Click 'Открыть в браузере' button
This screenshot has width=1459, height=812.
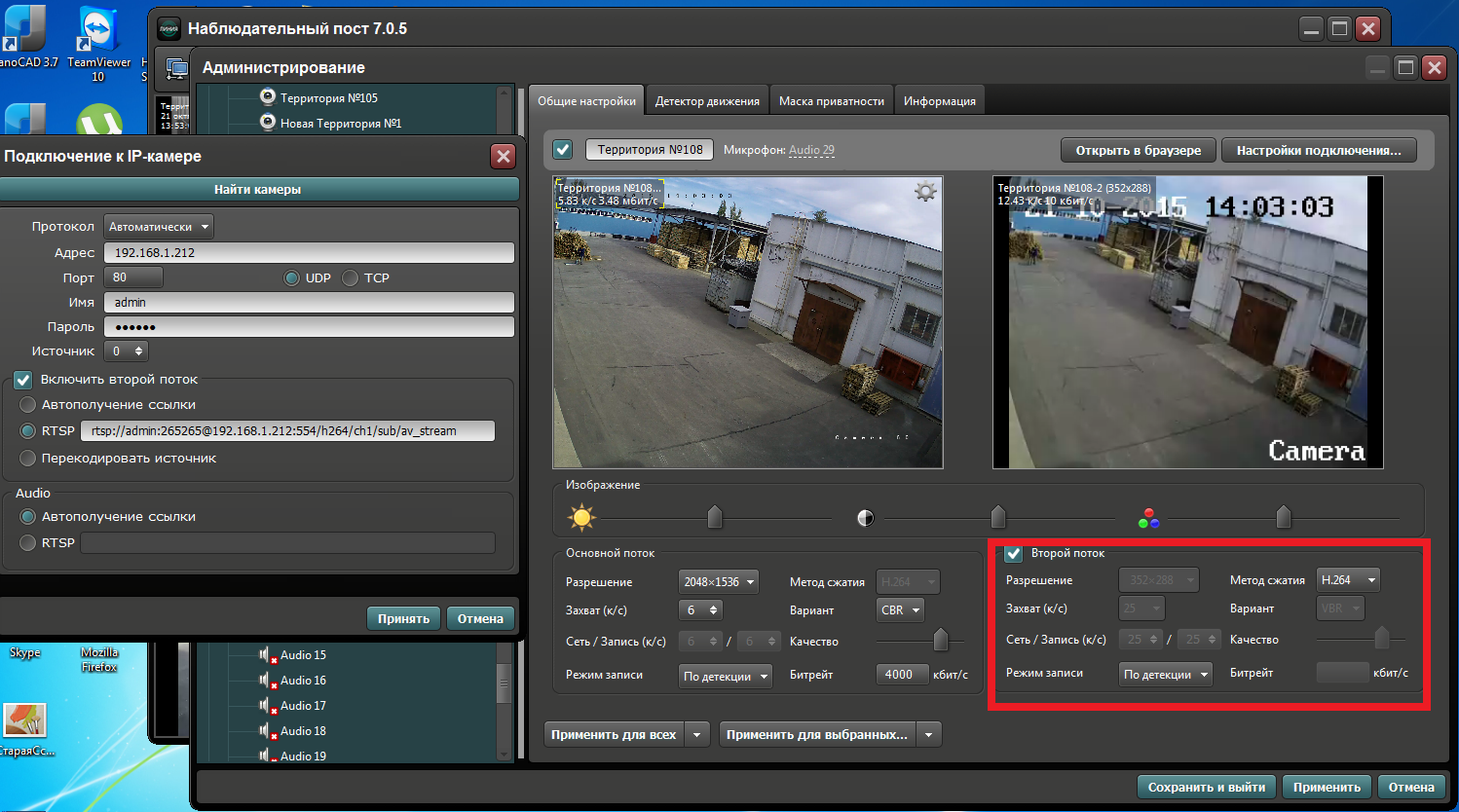click(1138, 150)
